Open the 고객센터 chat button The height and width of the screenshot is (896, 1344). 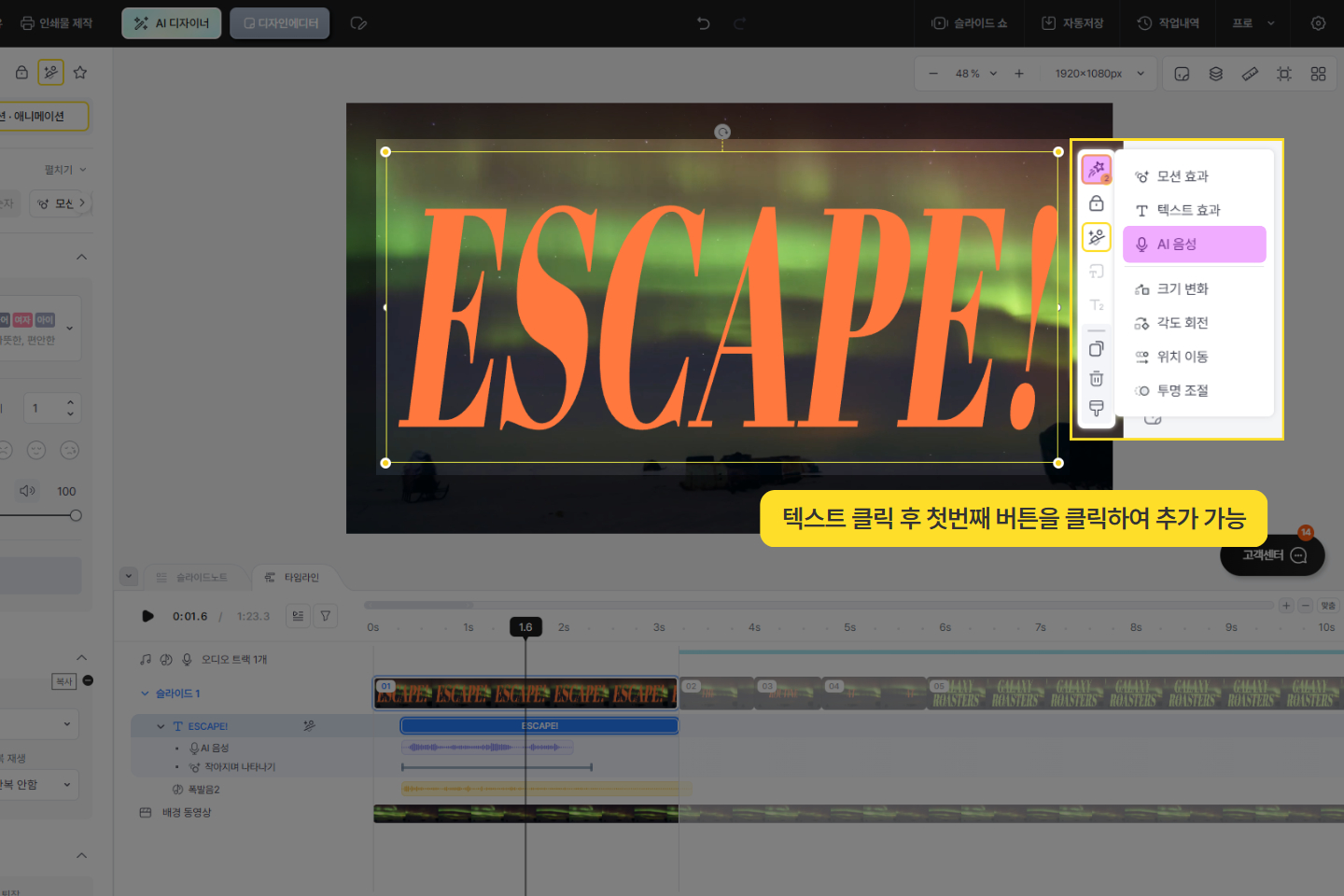[1272, 555]
